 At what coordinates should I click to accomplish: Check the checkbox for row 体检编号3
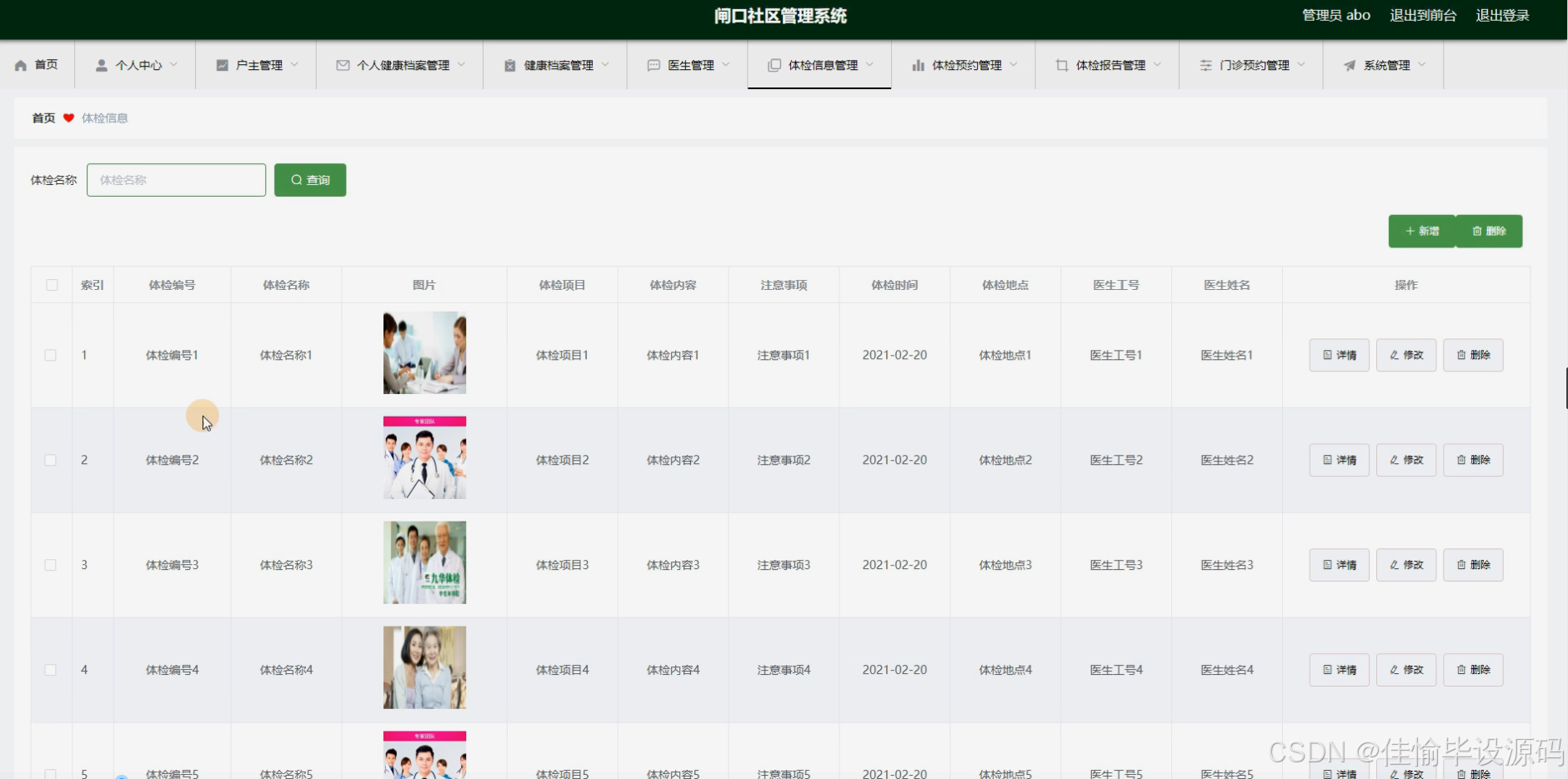(50, 565)
